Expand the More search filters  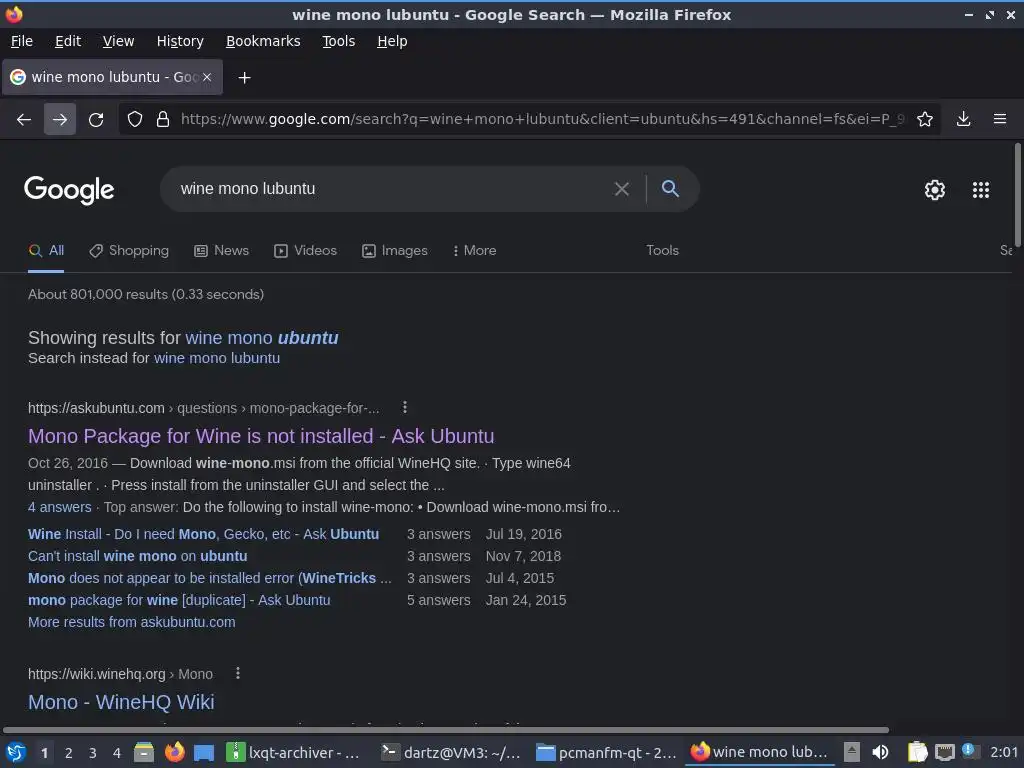pos(475,251)
